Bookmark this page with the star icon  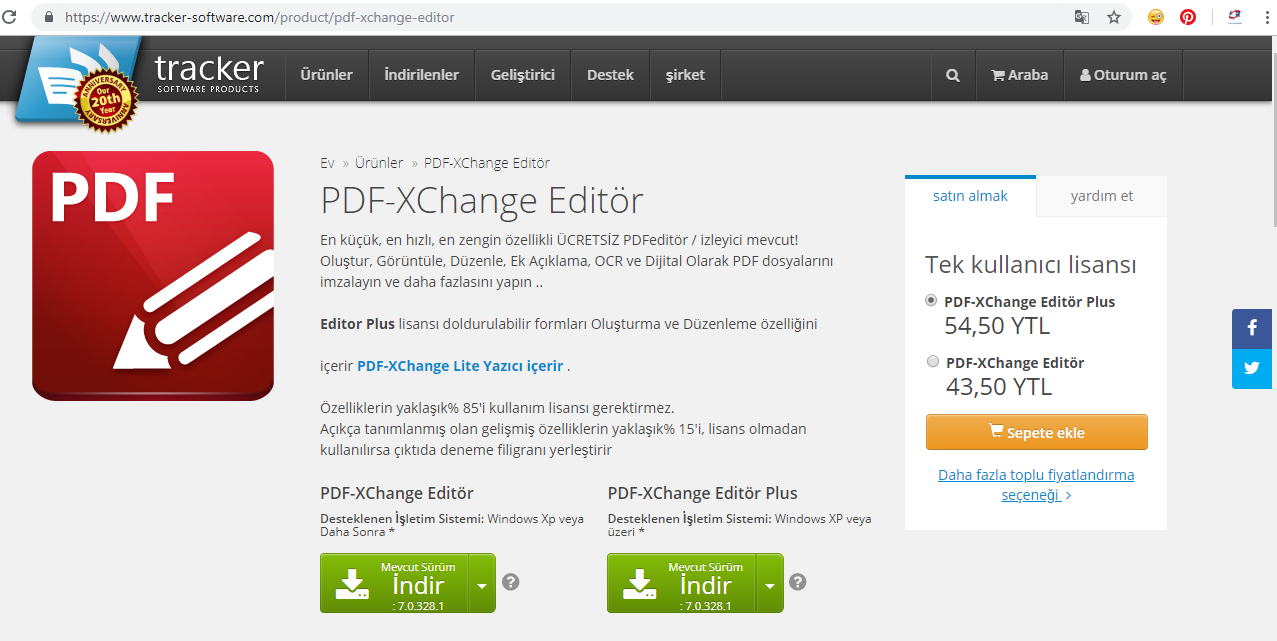click(1114, 17)
